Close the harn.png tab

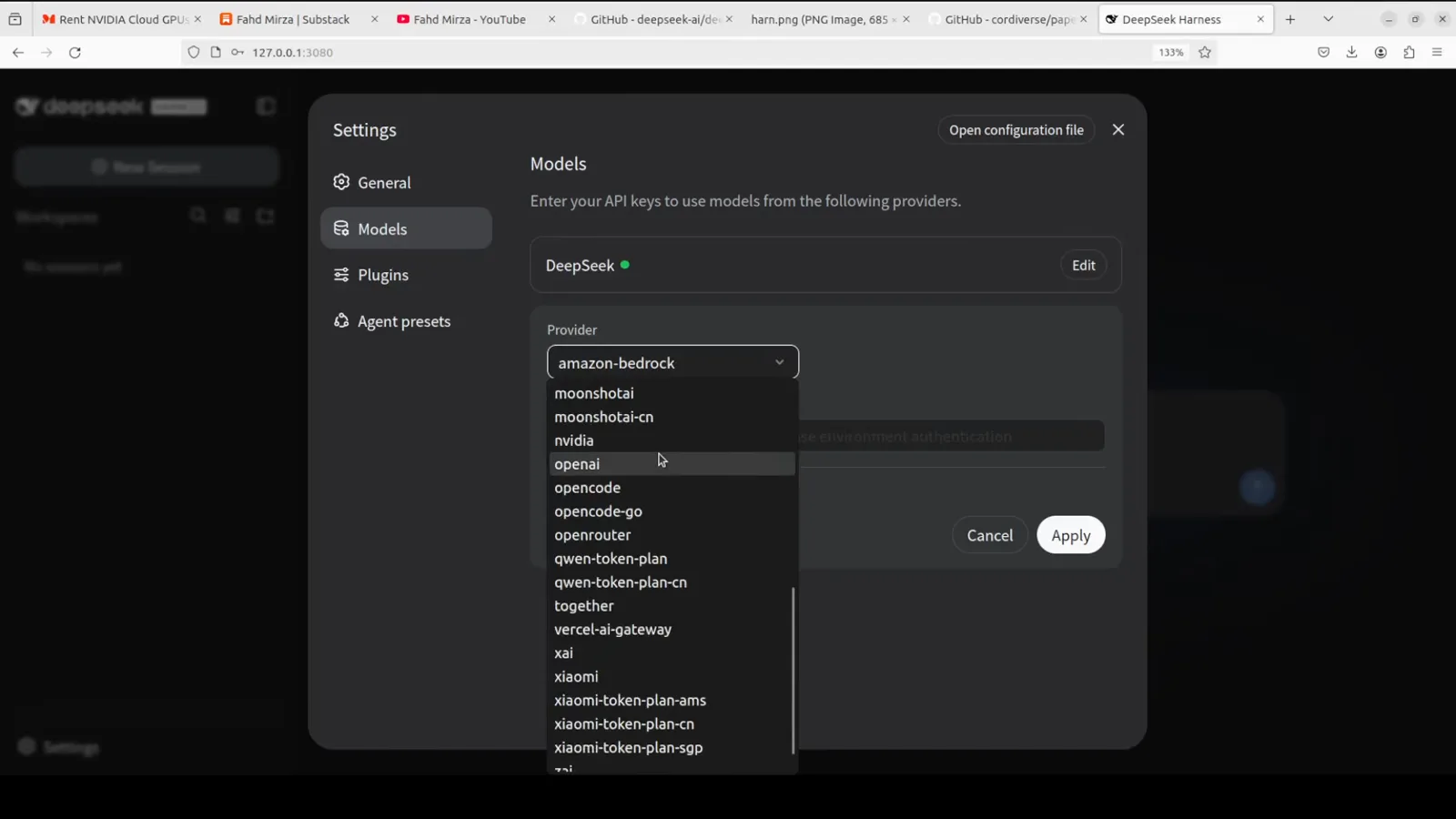(905, 19)
